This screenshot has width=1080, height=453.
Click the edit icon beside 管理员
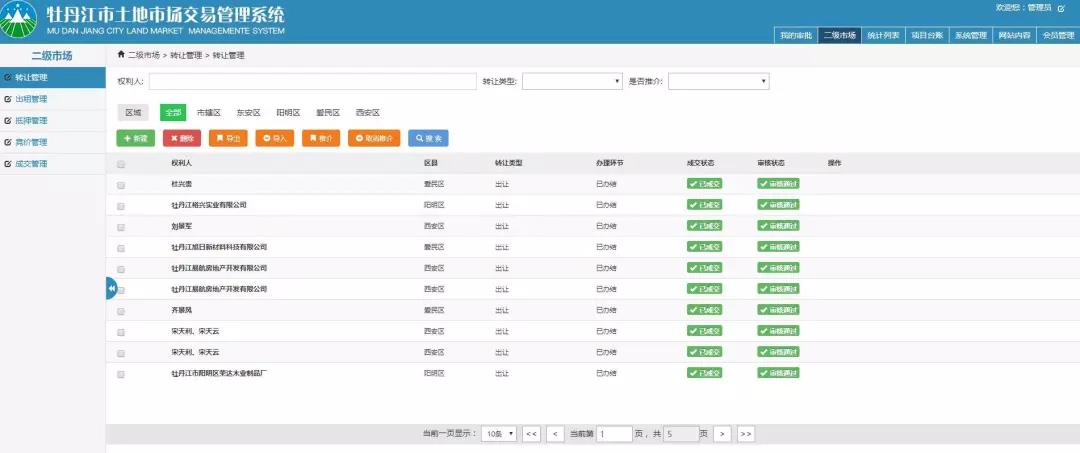[1061, 8]
